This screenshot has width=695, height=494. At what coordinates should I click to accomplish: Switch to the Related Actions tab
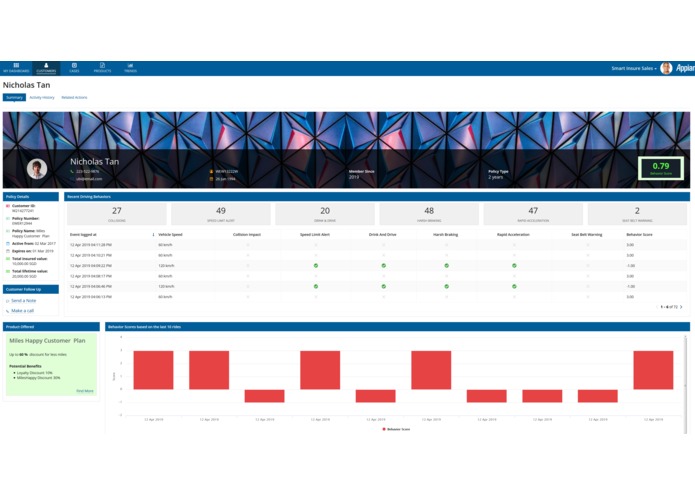click(74, 97)
